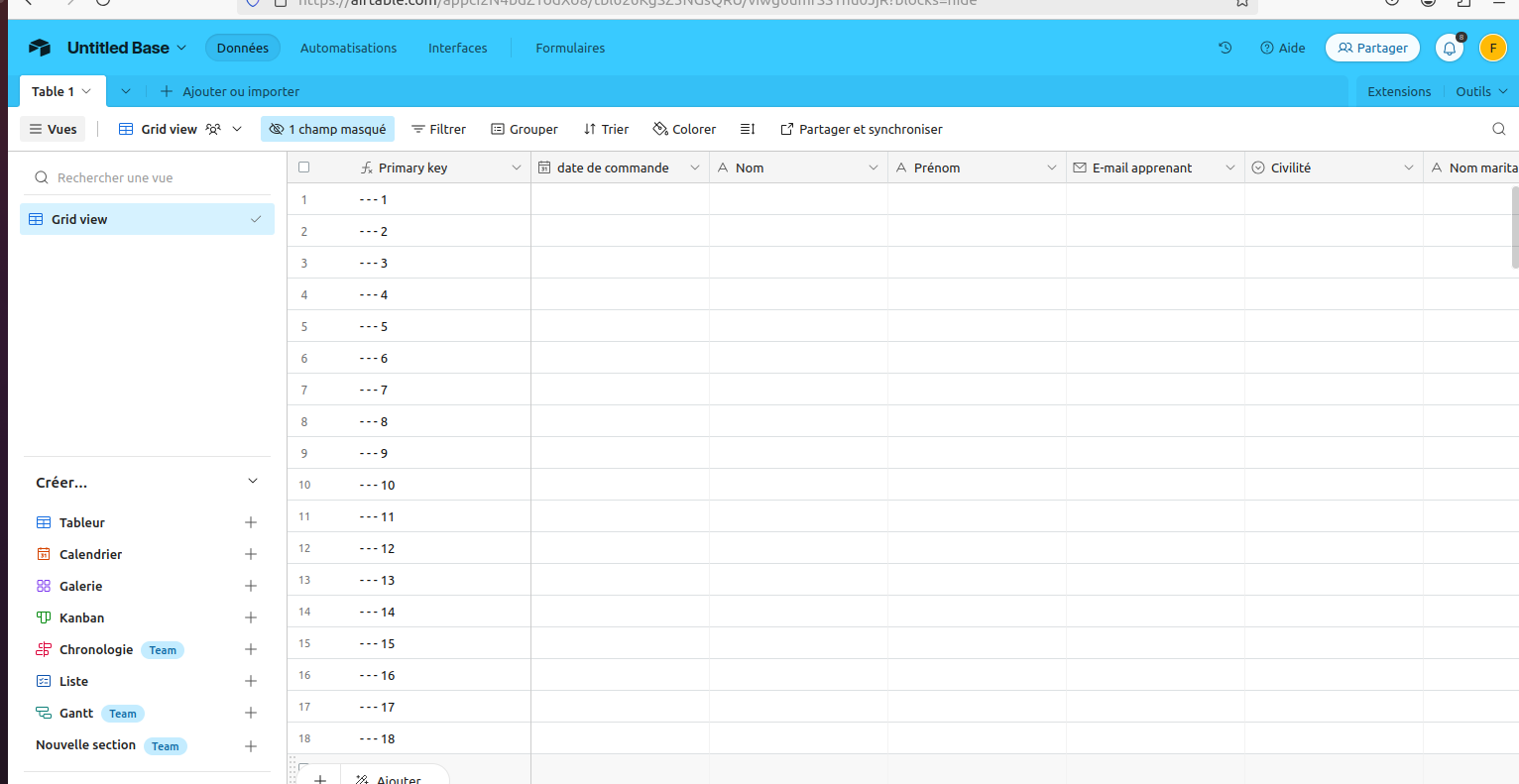Click the Grid view collaborators icon
The image size is (1519, 784).
(213, 129)
